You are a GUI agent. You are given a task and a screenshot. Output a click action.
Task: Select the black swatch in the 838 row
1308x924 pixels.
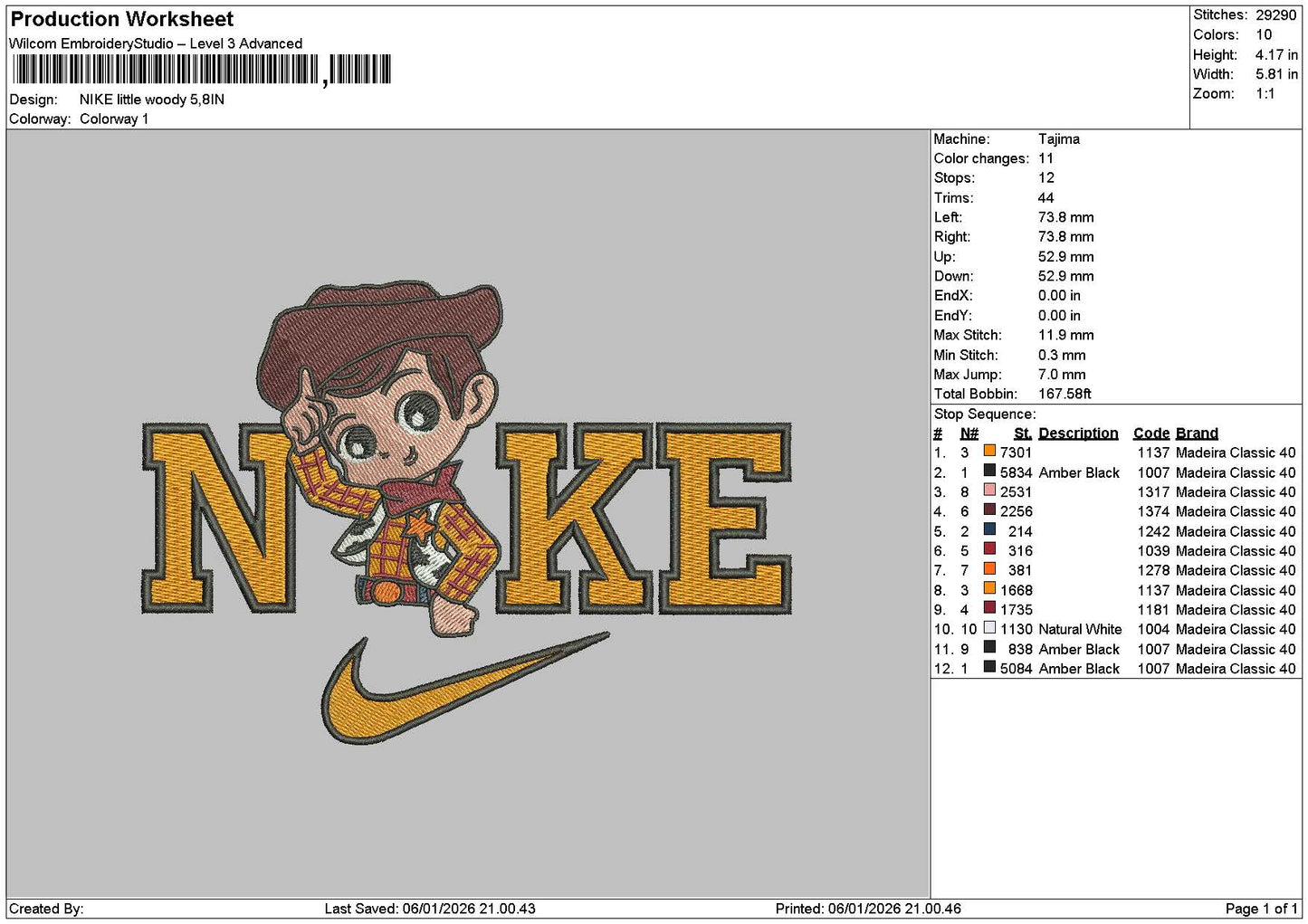point(989,648)
